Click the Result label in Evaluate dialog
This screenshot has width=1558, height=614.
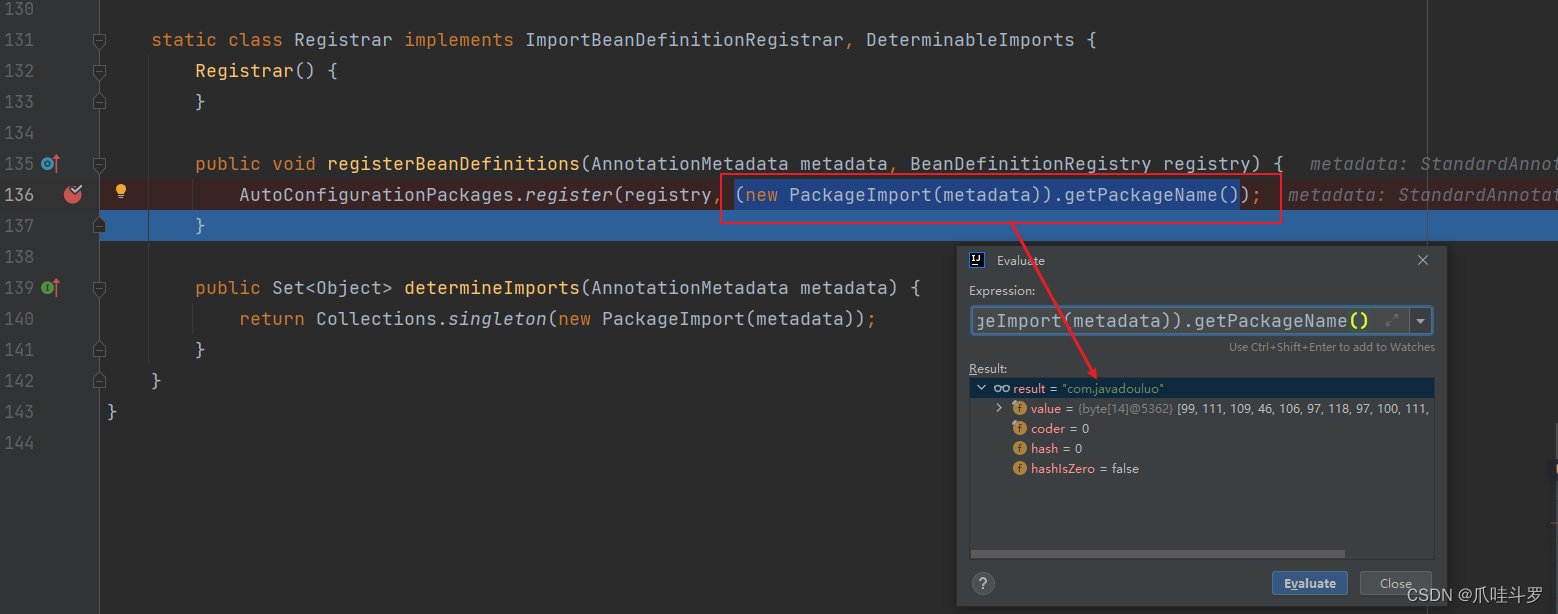[988, 369]
